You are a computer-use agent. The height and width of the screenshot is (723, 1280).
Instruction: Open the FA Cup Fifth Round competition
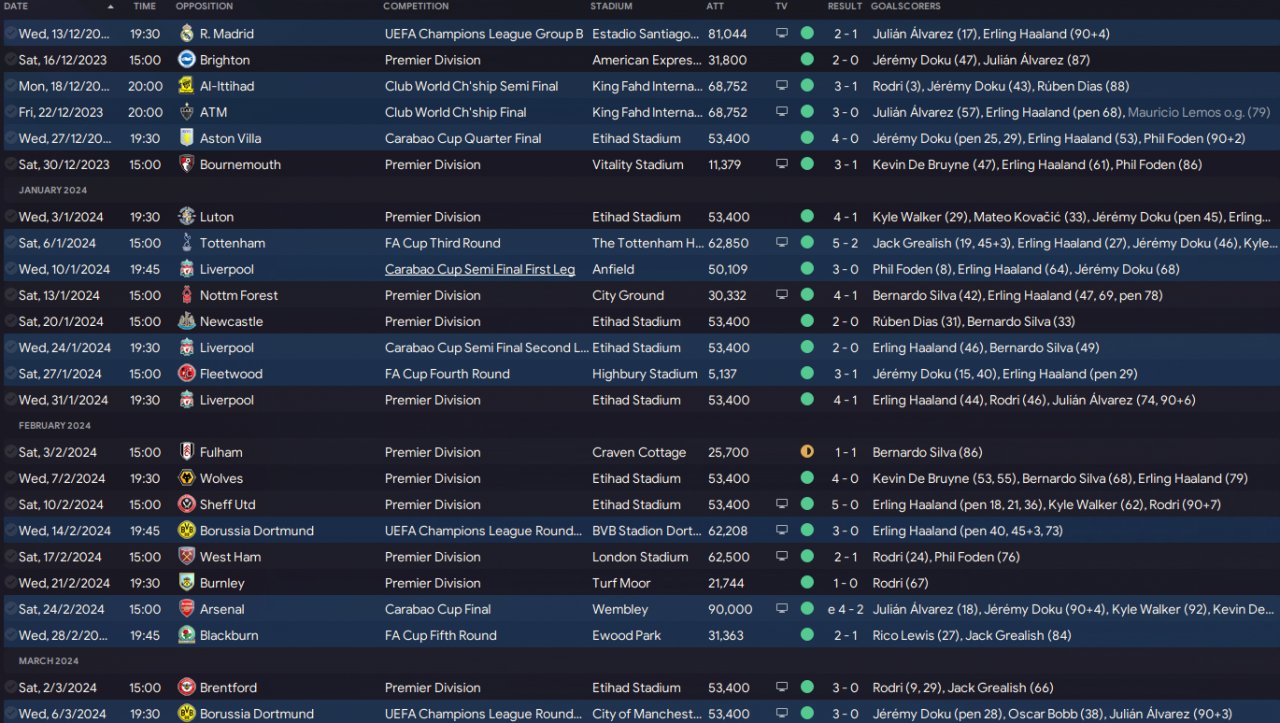[441, 635]
